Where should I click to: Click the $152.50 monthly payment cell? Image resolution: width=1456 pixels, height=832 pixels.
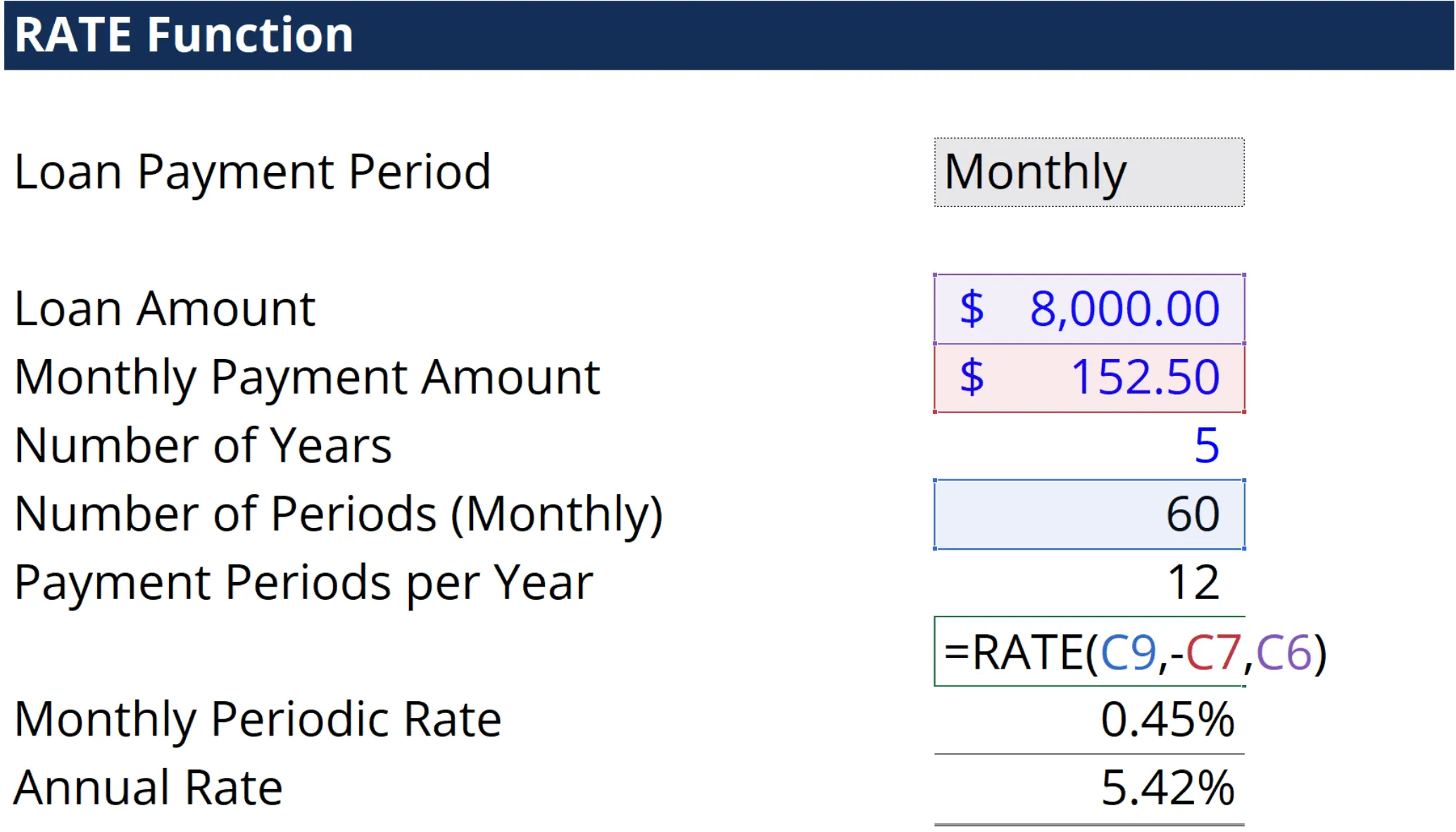1088,377
